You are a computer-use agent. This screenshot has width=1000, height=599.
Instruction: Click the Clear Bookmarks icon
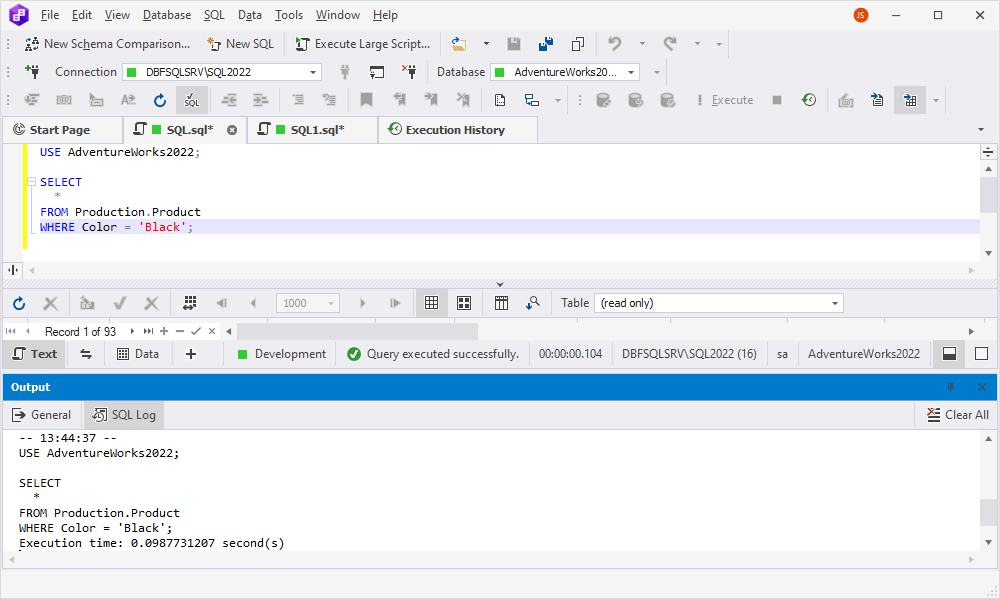point(463,100)
